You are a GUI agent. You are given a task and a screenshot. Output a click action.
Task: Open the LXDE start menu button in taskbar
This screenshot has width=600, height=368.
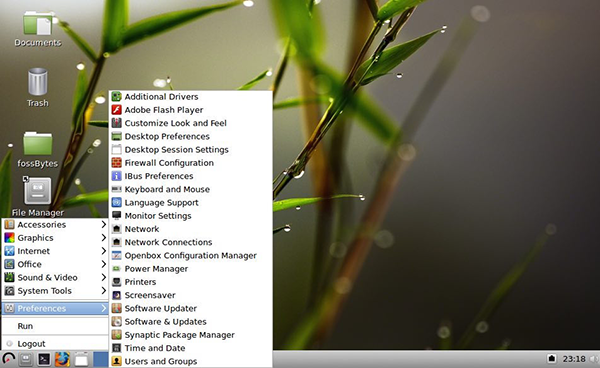(8, 359)
